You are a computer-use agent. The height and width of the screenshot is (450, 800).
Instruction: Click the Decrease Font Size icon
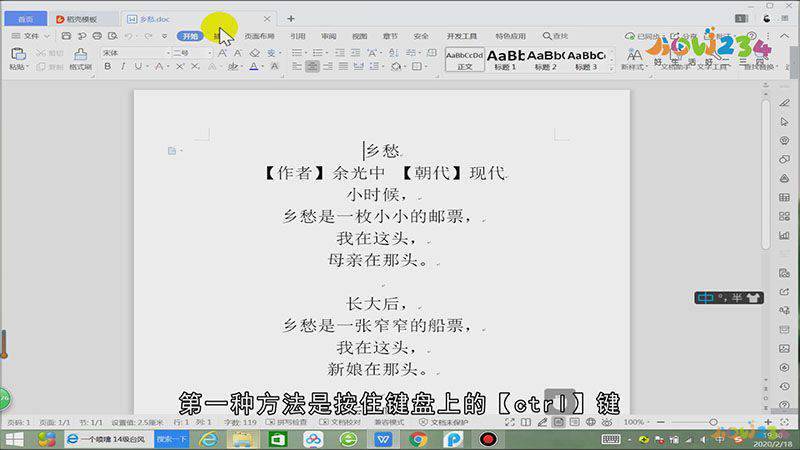(238, 53)
